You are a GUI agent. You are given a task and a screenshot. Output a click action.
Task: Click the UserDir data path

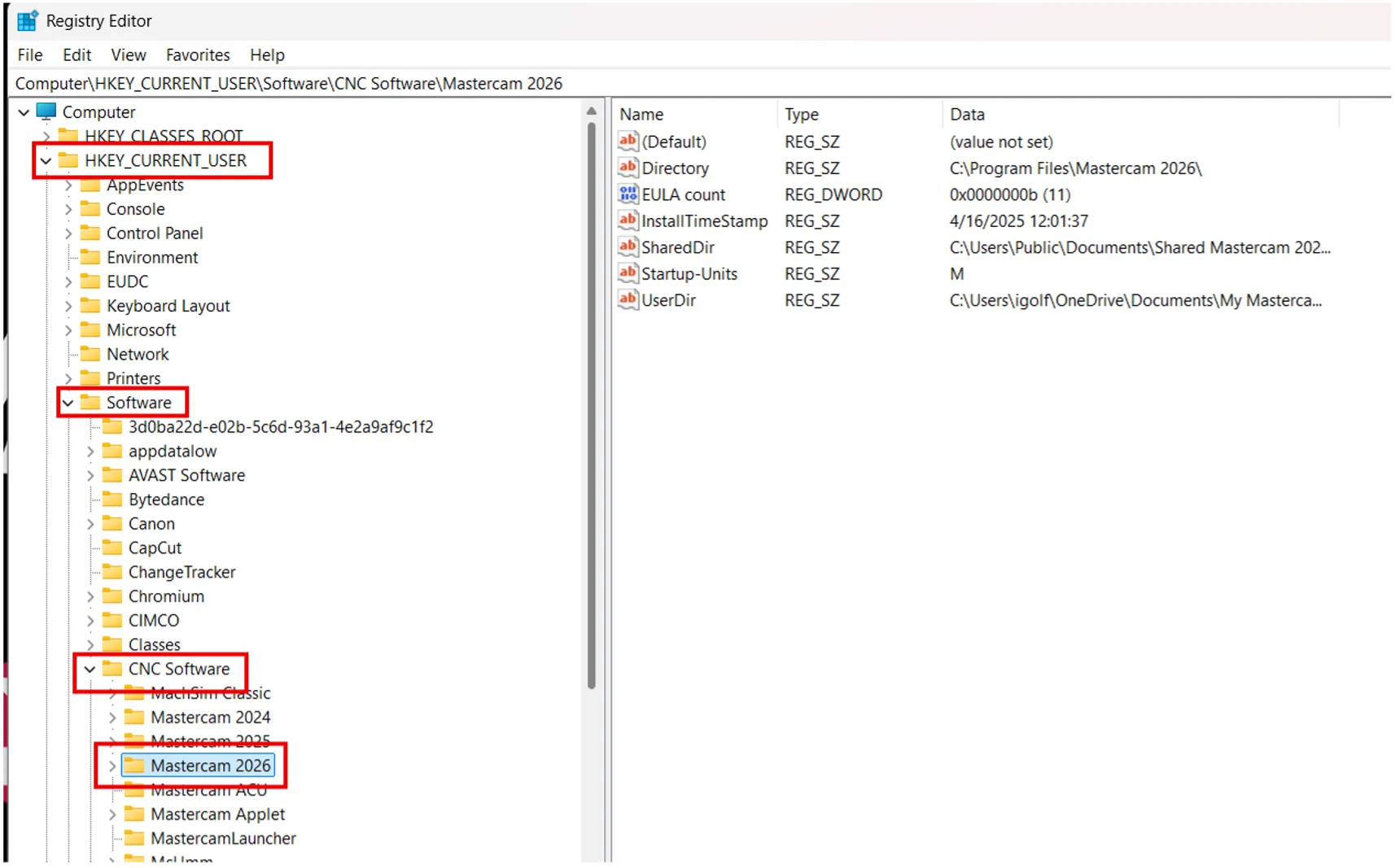point(1135,300)
